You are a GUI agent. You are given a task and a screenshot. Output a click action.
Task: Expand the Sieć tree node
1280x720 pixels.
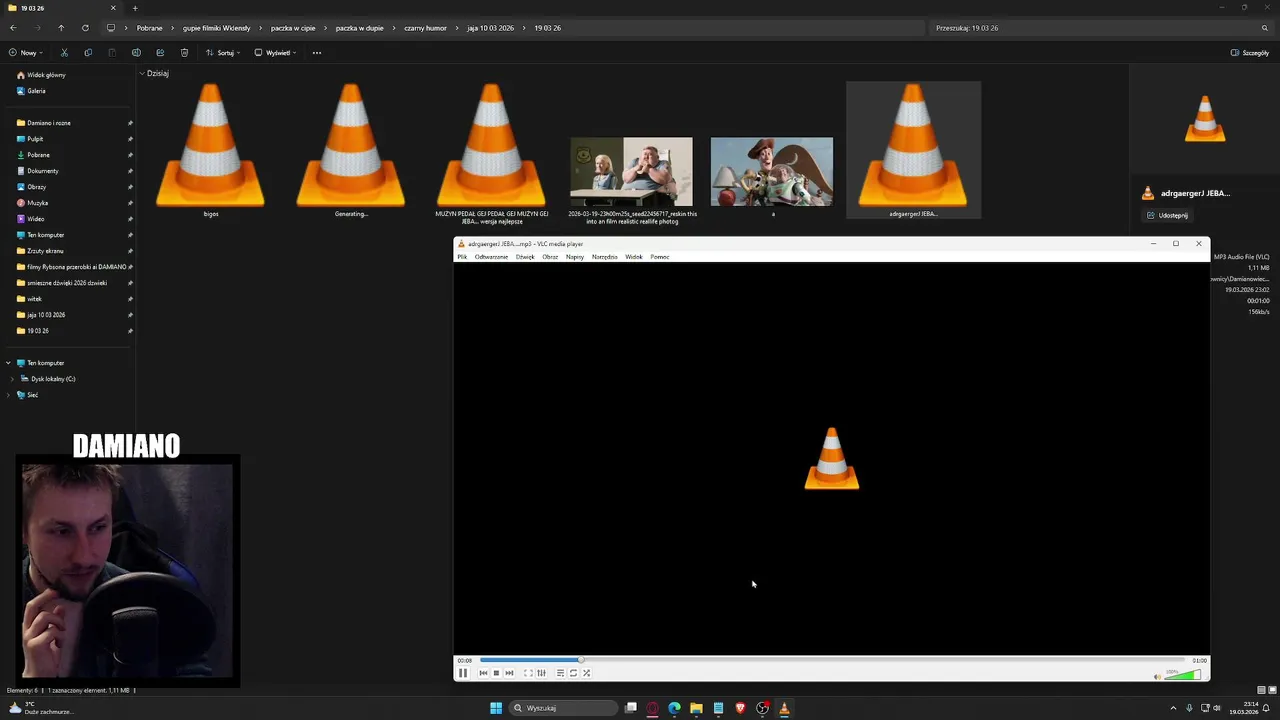click(8, 395)
